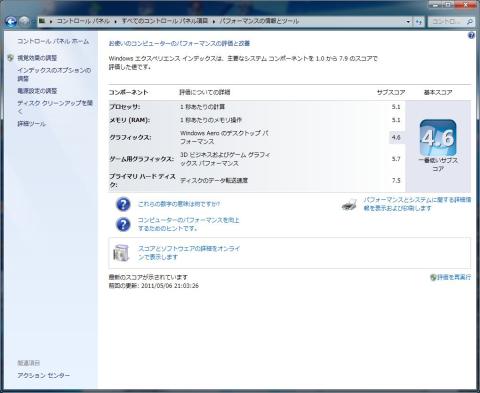Maximize the control panel window
This screenshot has height=393, width=480.
tap(448, 4)
